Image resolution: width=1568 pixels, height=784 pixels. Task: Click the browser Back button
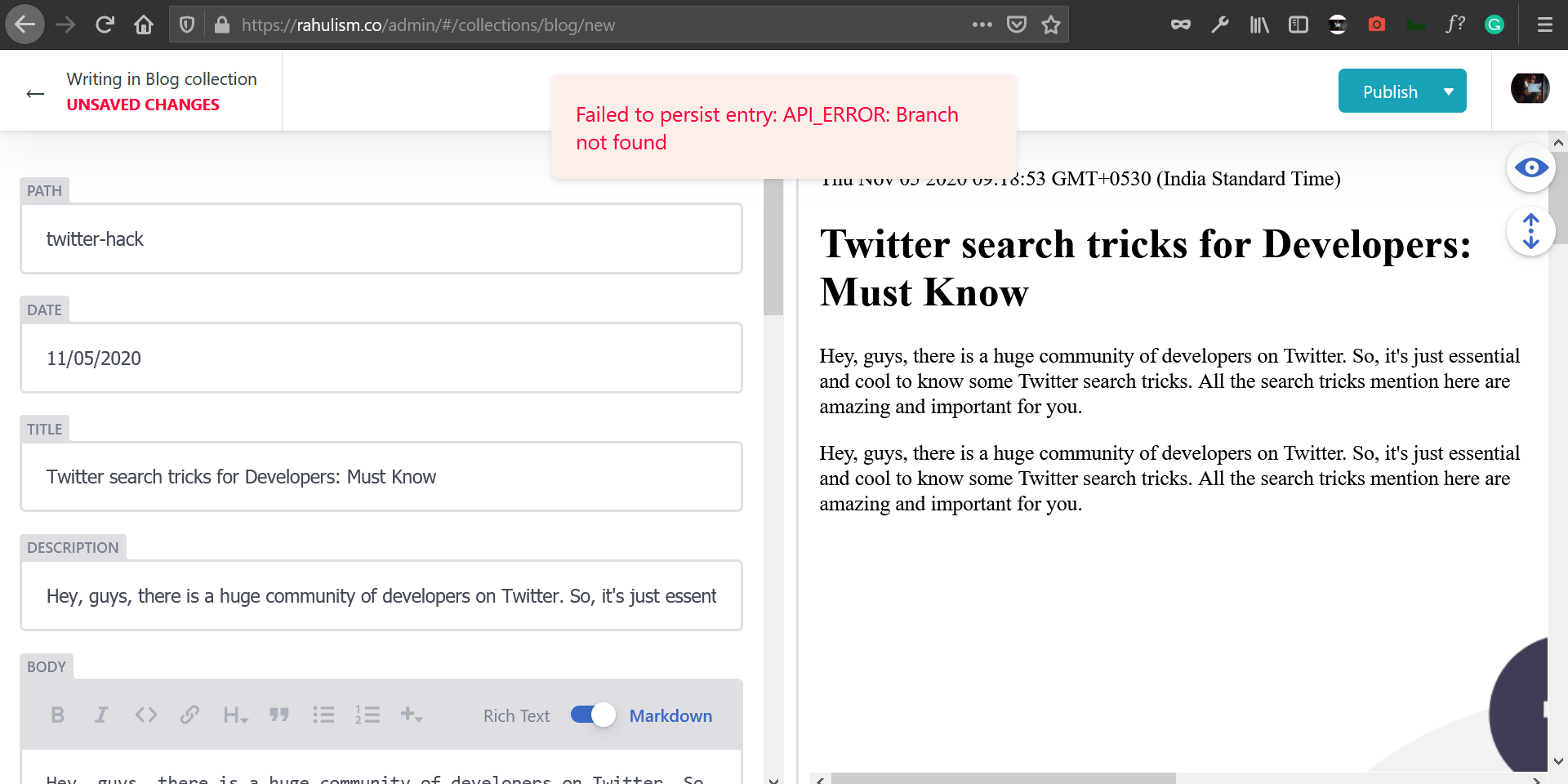(x=25, y=24)
